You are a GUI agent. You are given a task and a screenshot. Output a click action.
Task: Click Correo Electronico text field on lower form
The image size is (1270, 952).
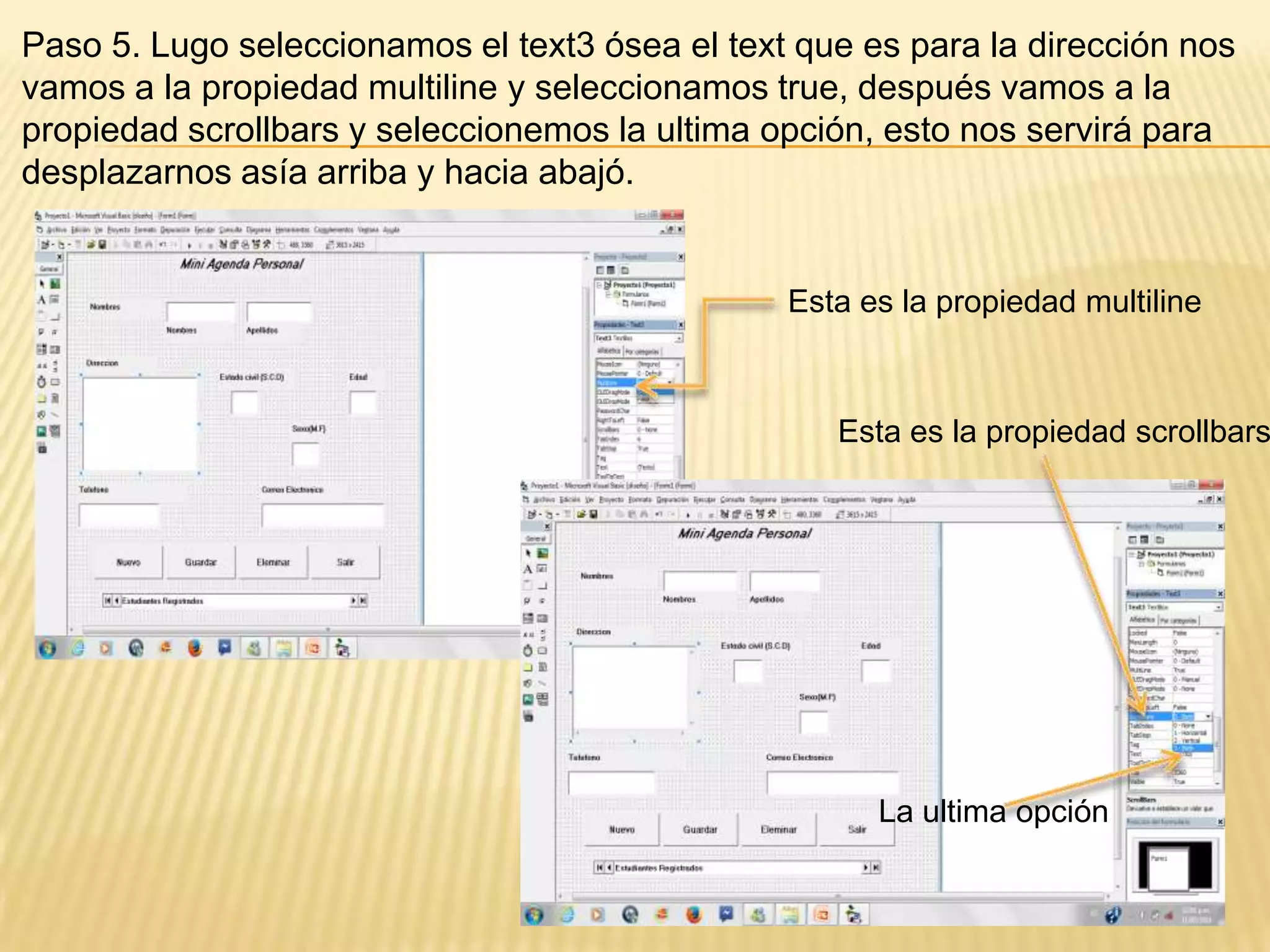[x=832, y=783]
